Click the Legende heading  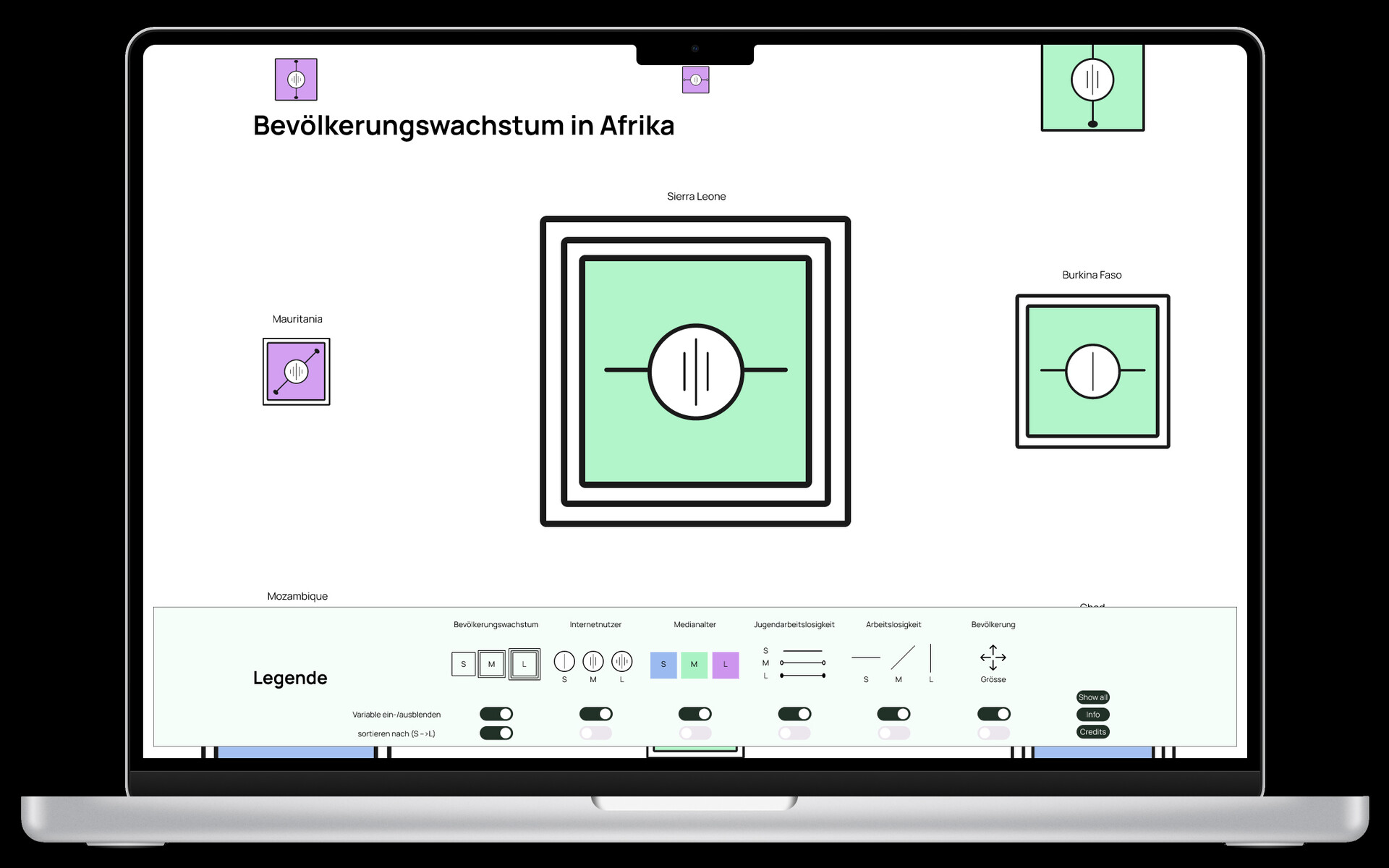[290, 678]
